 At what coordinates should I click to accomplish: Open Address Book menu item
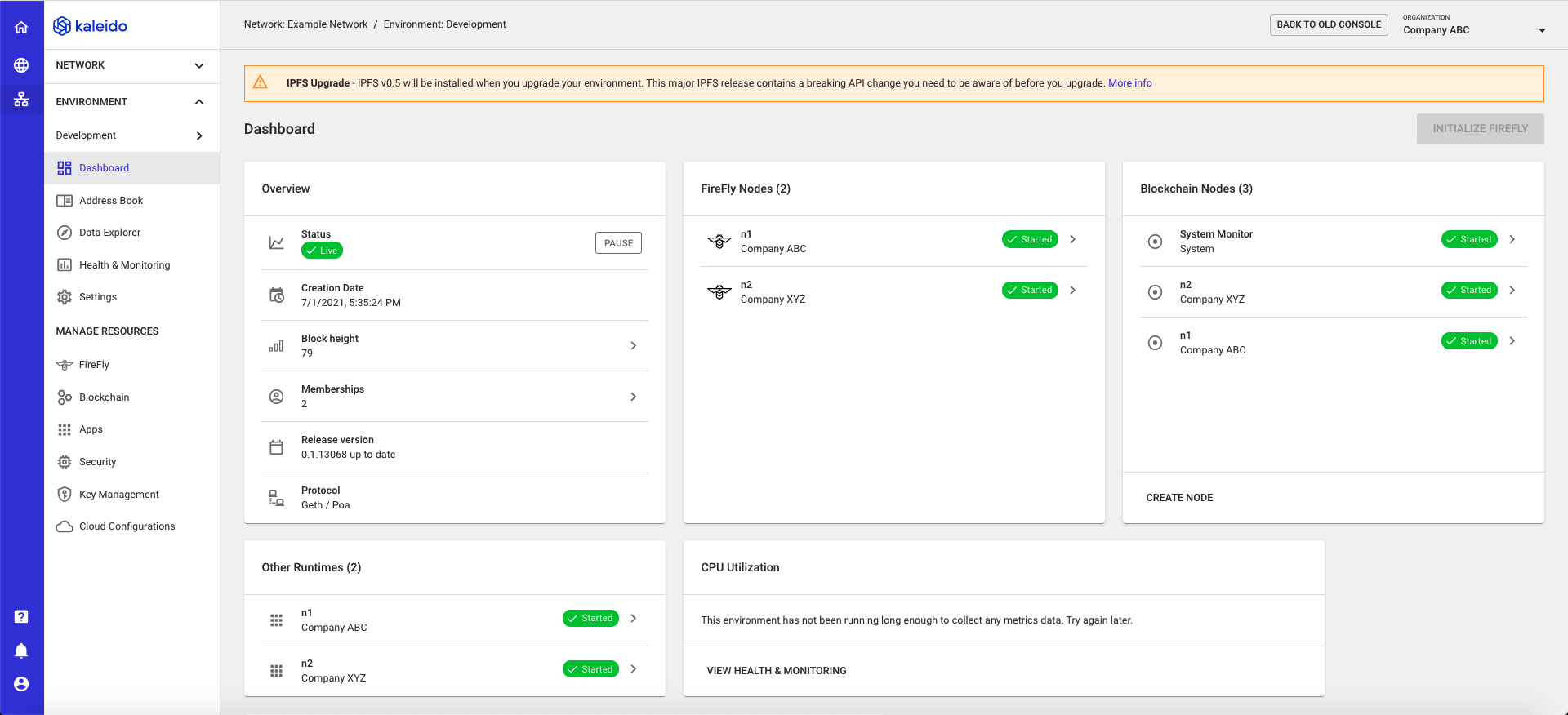pos(132,201)
